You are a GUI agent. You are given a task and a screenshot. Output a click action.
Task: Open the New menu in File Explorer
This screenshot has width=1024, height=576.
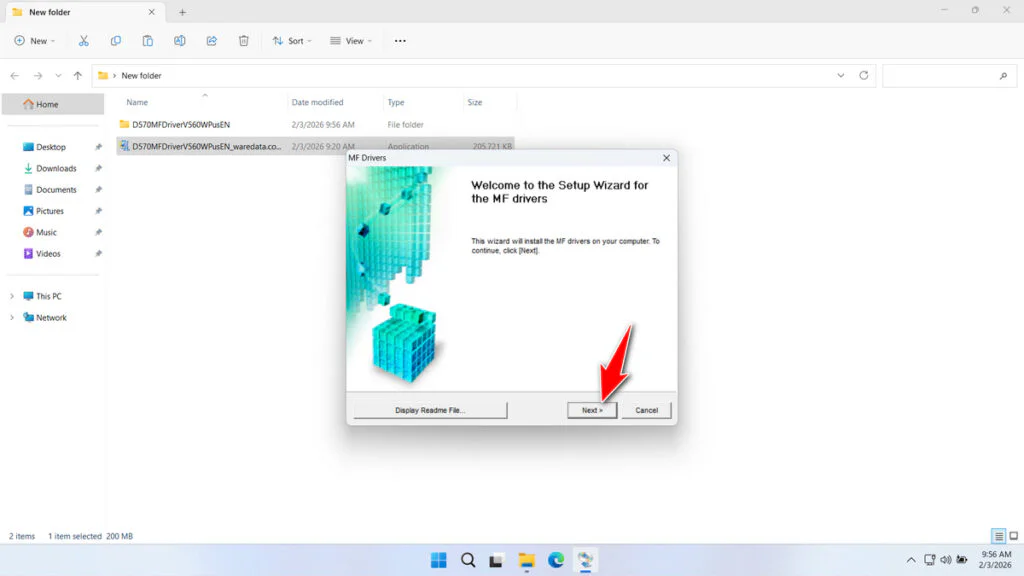pyautogui.click(x=33, y=40)
